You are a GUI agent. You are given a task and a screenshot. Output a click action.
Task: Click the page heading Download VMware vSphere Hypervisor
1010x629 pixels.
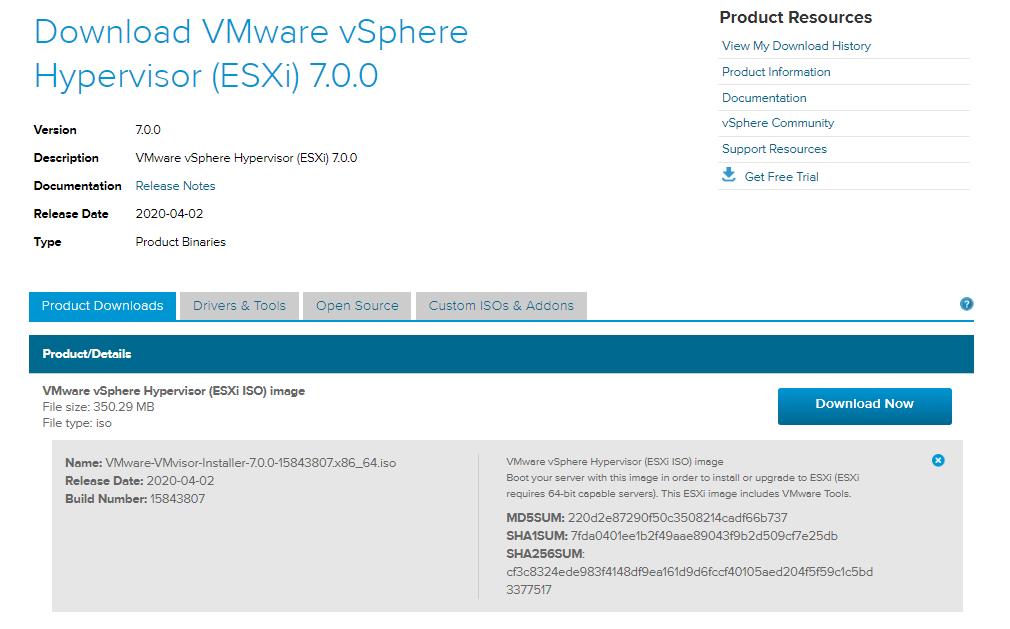[251, 53]
